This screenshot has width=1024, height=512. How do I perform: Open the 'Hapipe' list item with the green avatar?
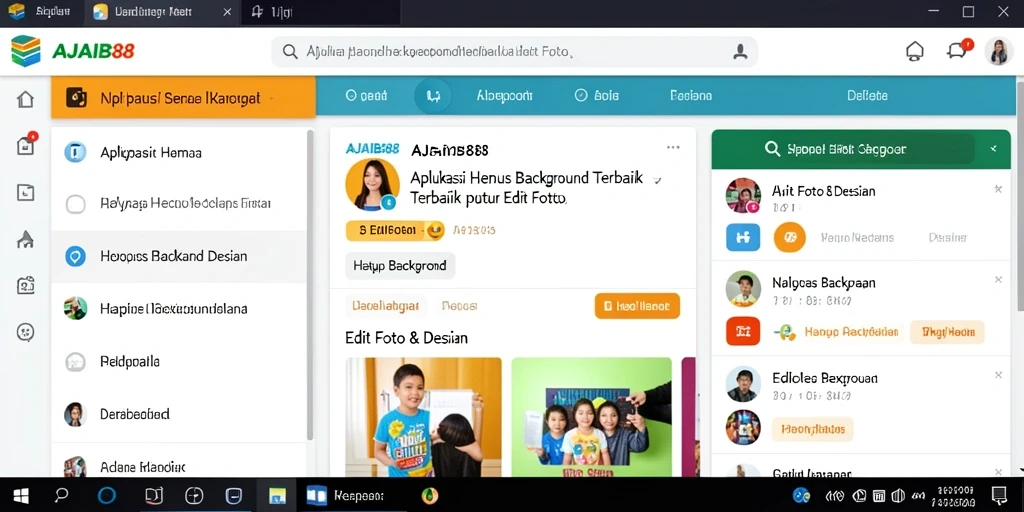(x=178, y=308)
